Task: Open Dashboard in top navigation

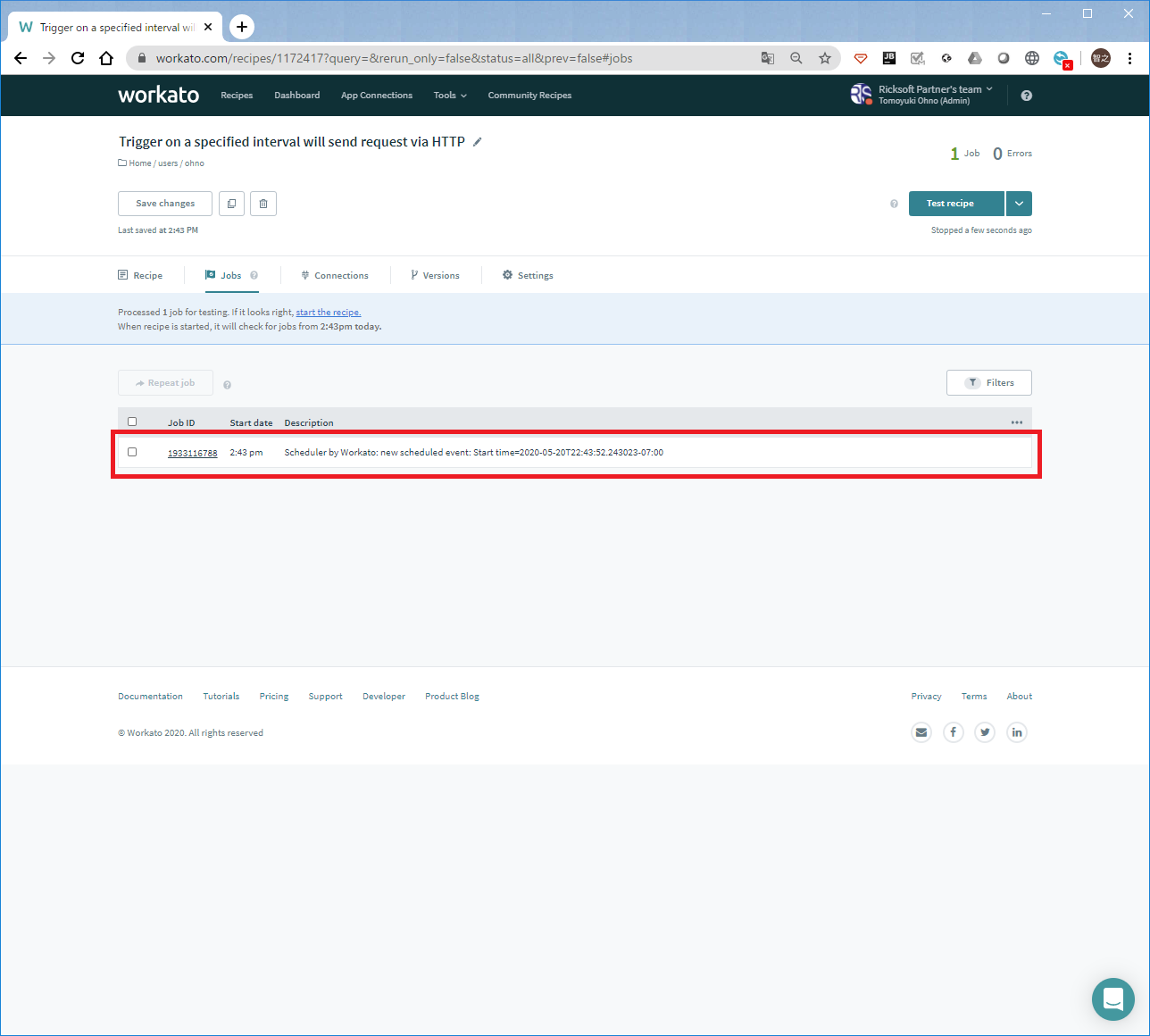Action: point(297,96)
